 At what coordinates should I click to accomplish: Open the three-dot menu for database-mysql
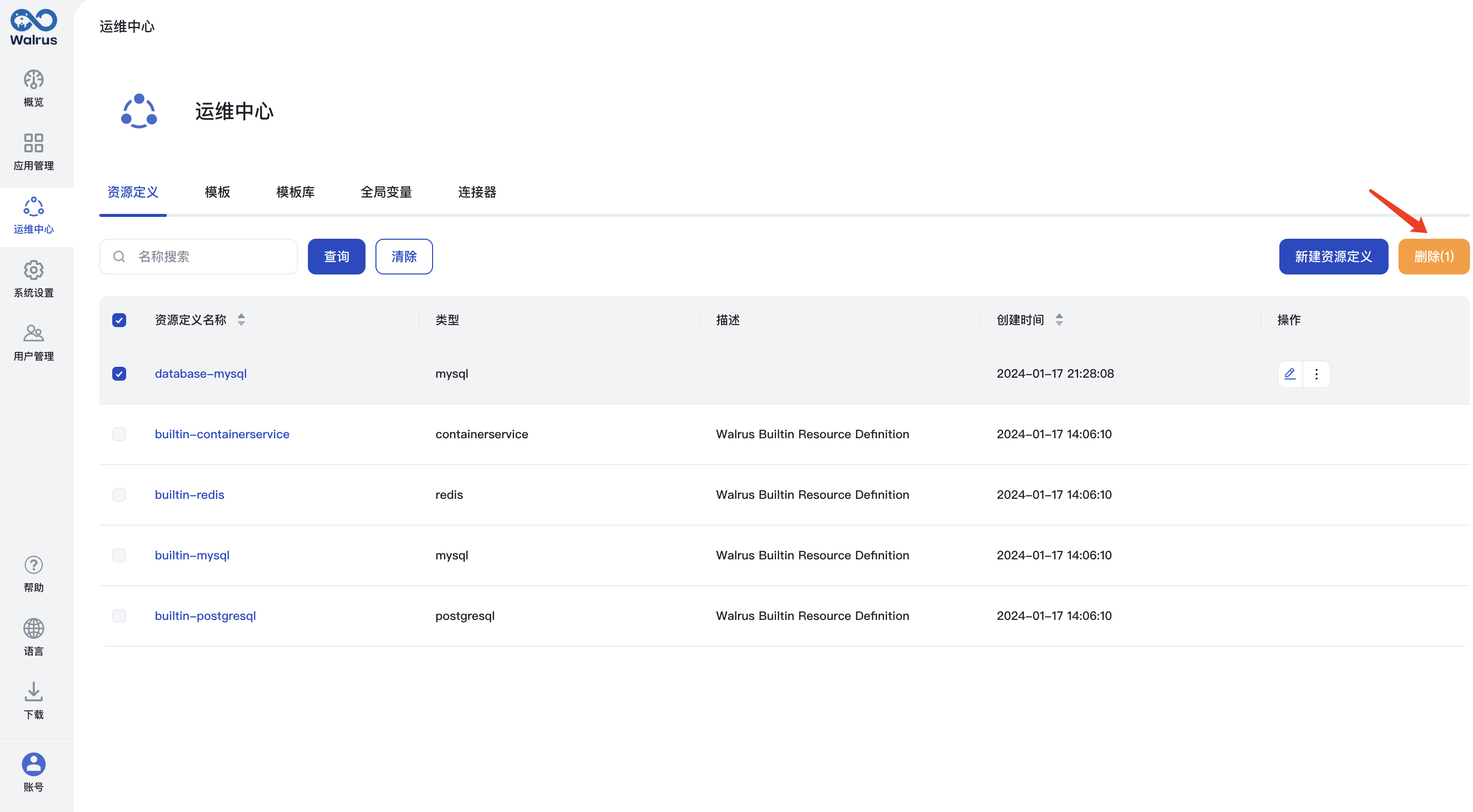point(1317,374)
